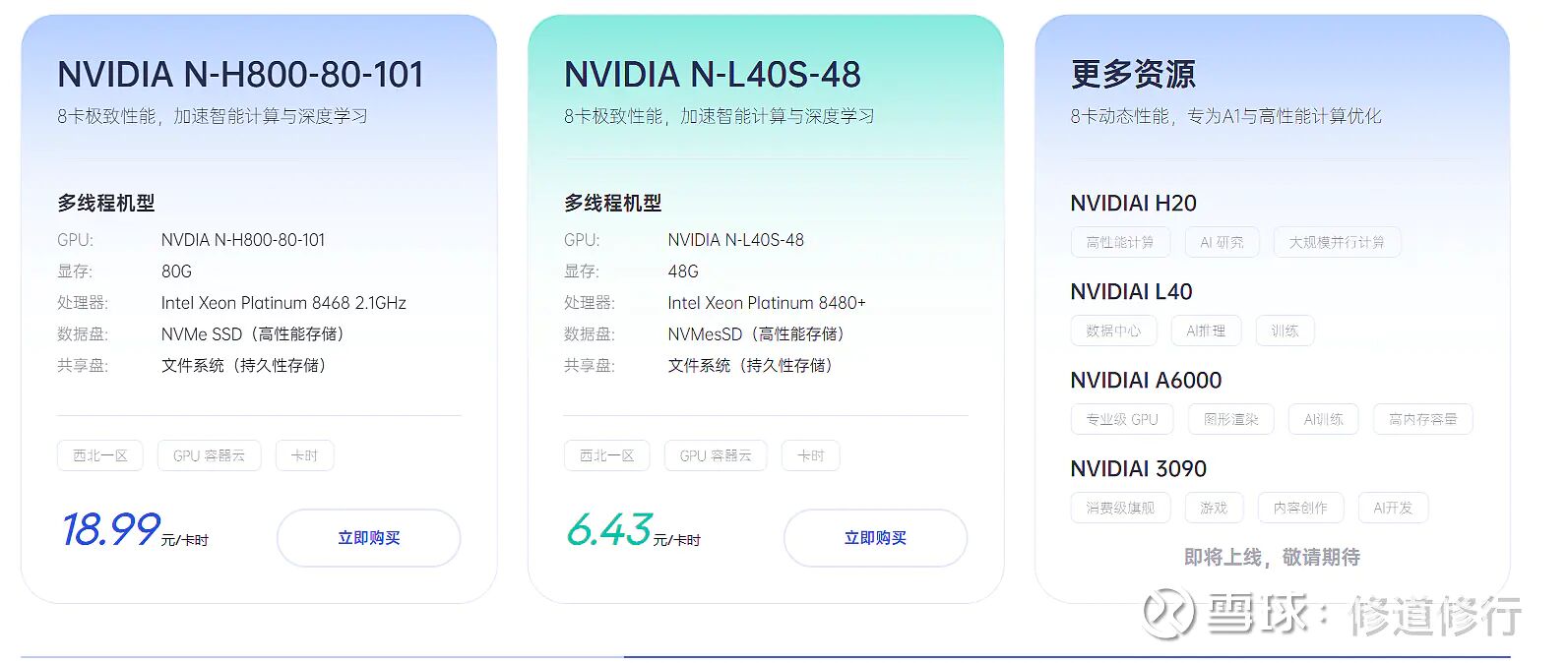Select the GPU 容器云 tag on the L40S card

pyautogui.click(x=715, y=455)
